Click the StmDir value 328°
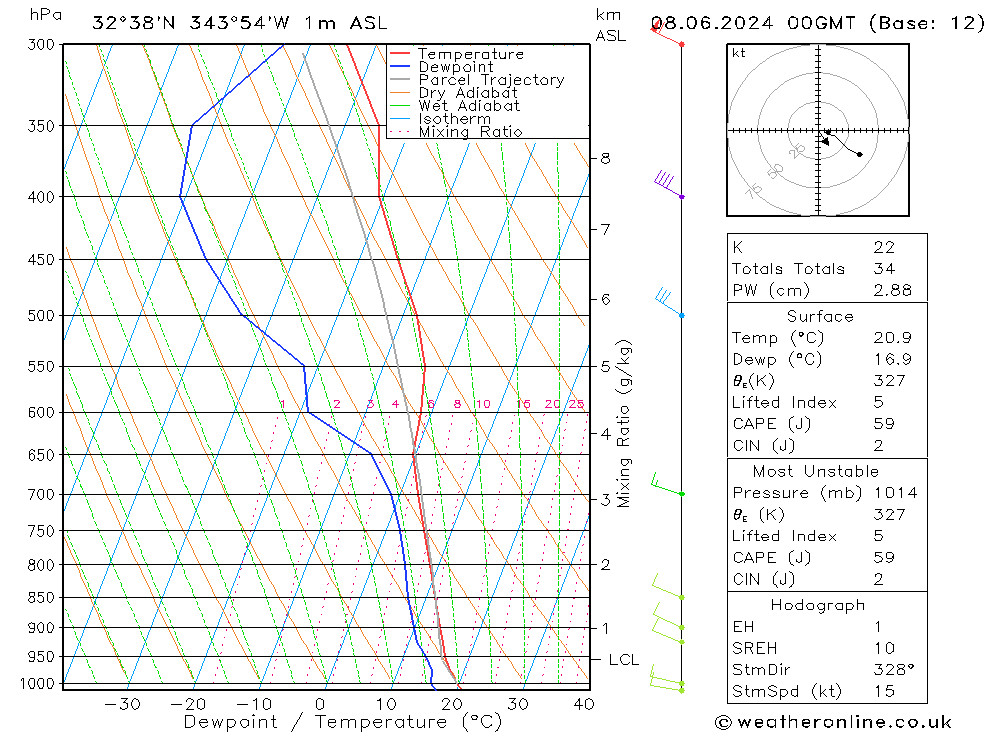The width and height of the screenshot is (1000, 733). [x=894, y=670]
